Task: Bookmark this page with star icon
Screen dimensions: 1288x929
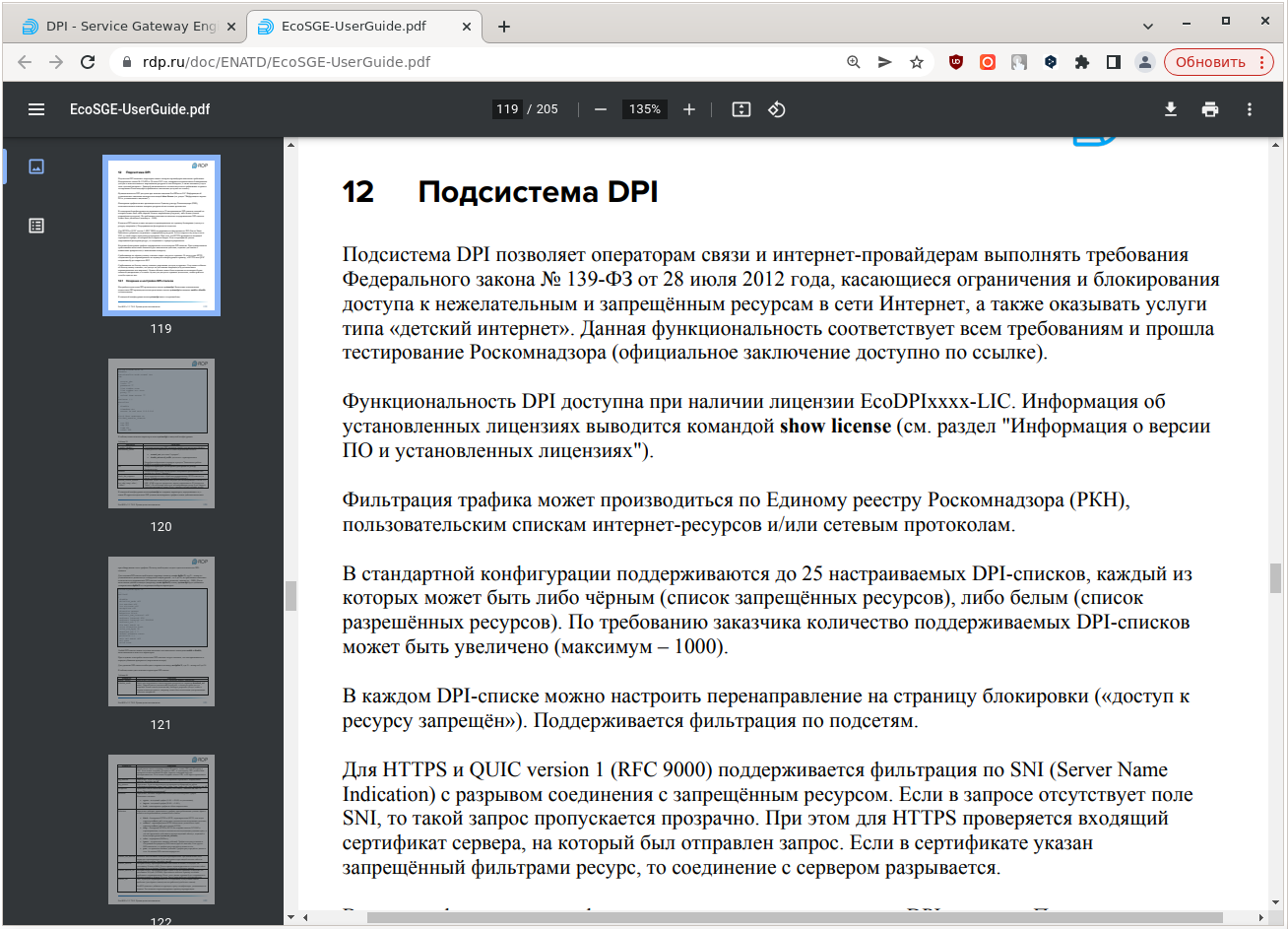Action: [917, 62]
